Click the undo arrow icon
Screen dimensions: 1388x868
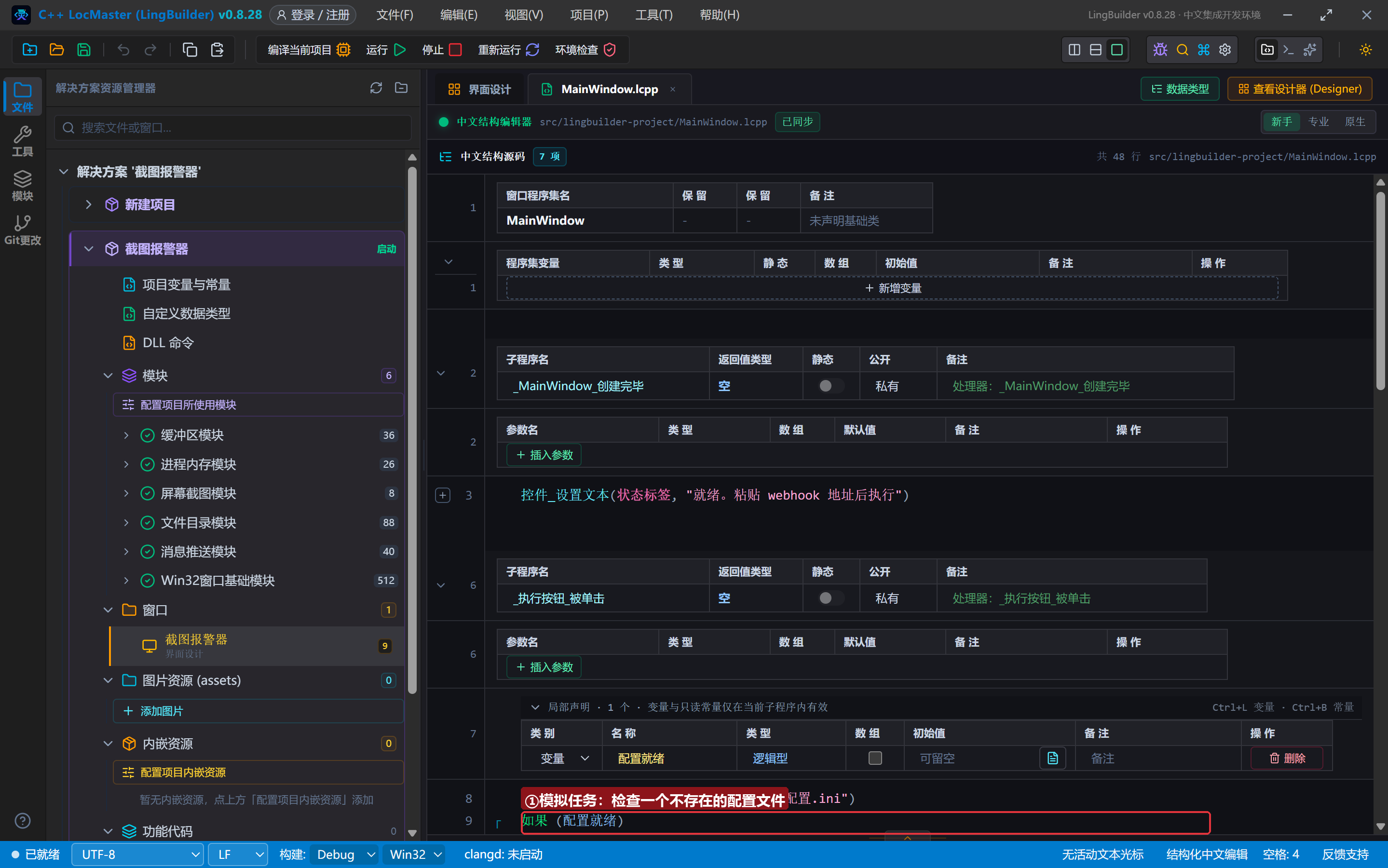(123, 50)
